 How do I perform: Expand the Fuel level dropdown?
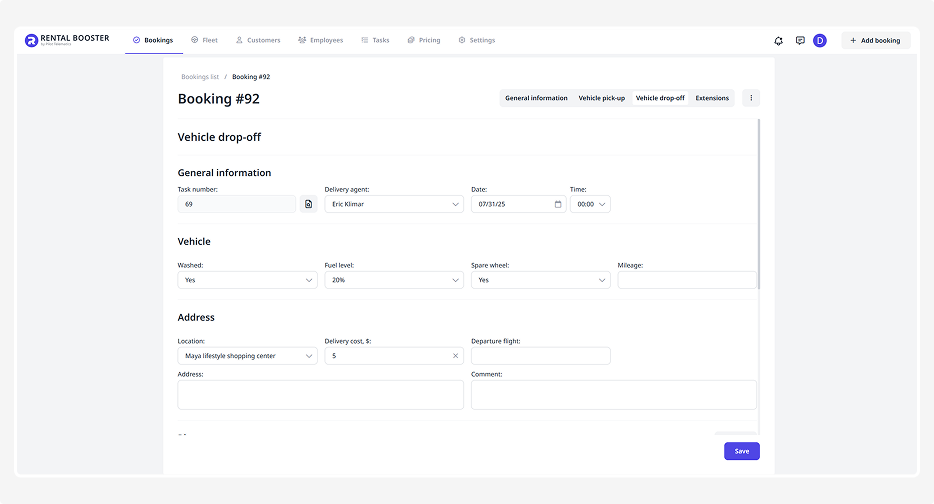[394, 280]
